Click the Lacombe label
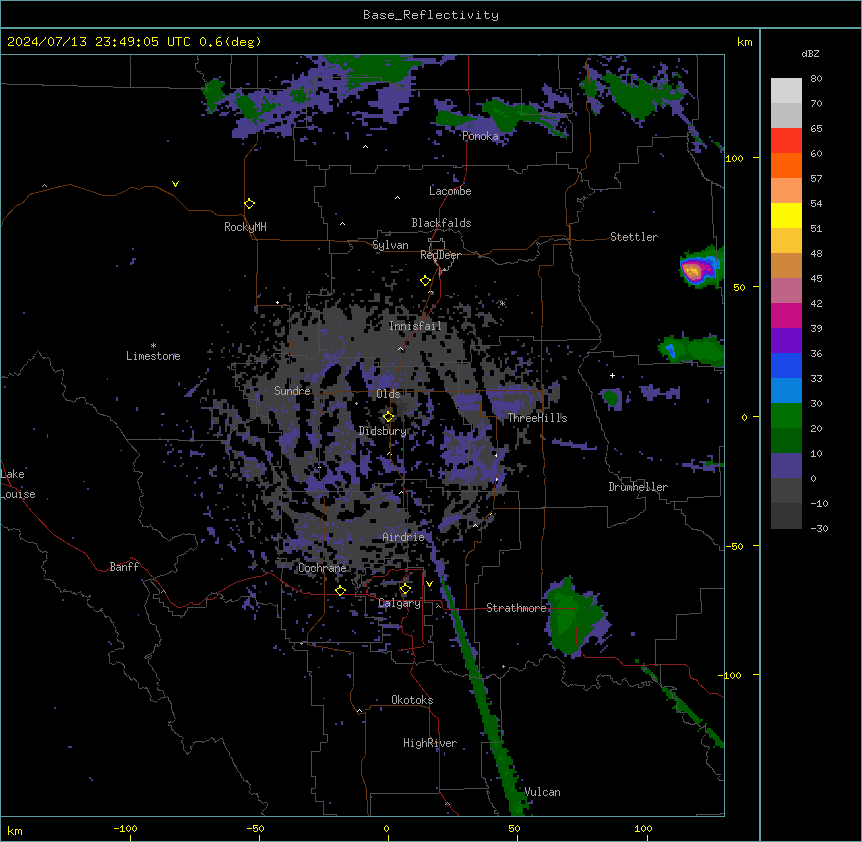862x842 pixels. (x=450, y=191)
